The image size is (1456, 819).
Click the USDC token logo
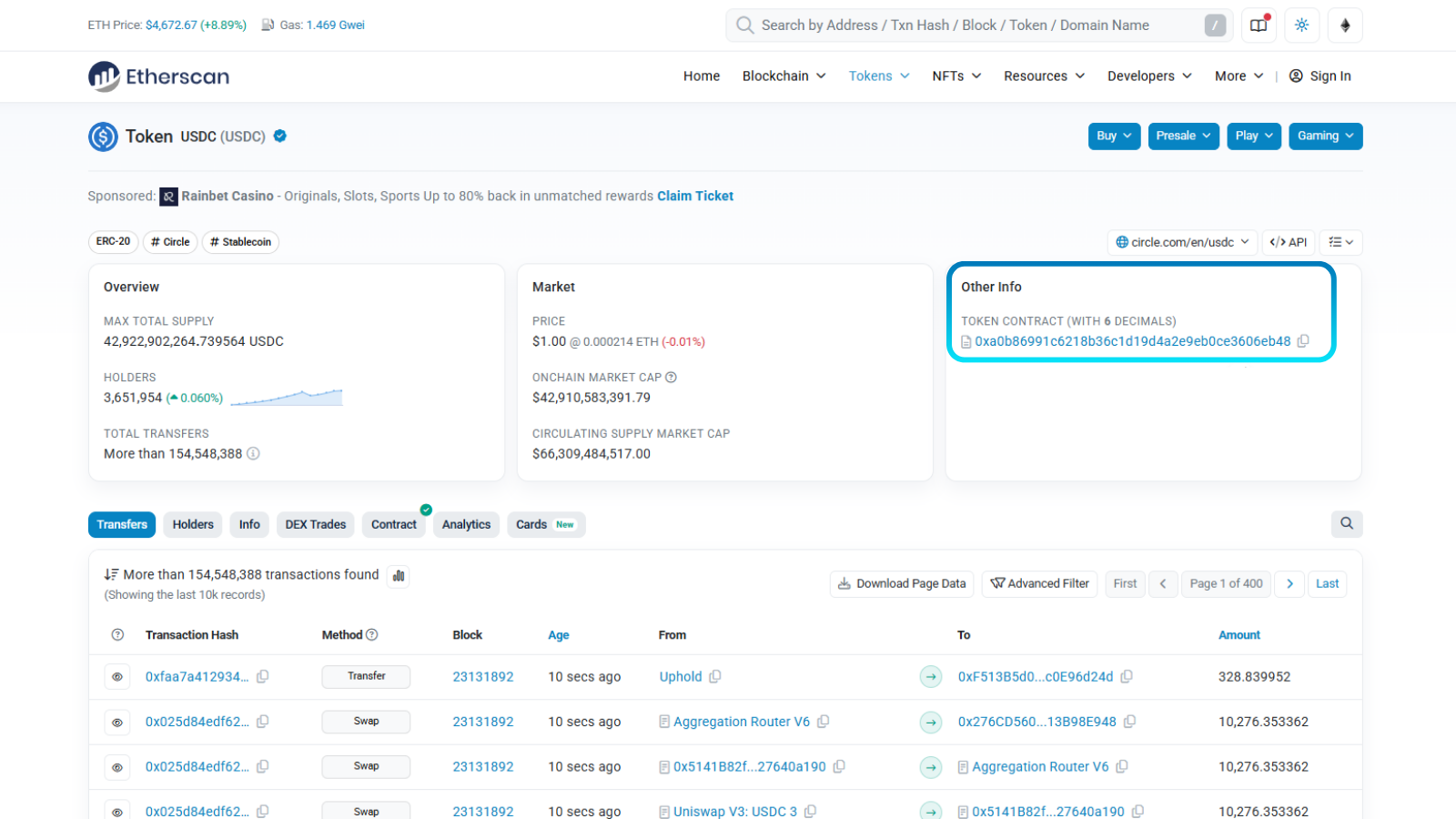point(103,136)
